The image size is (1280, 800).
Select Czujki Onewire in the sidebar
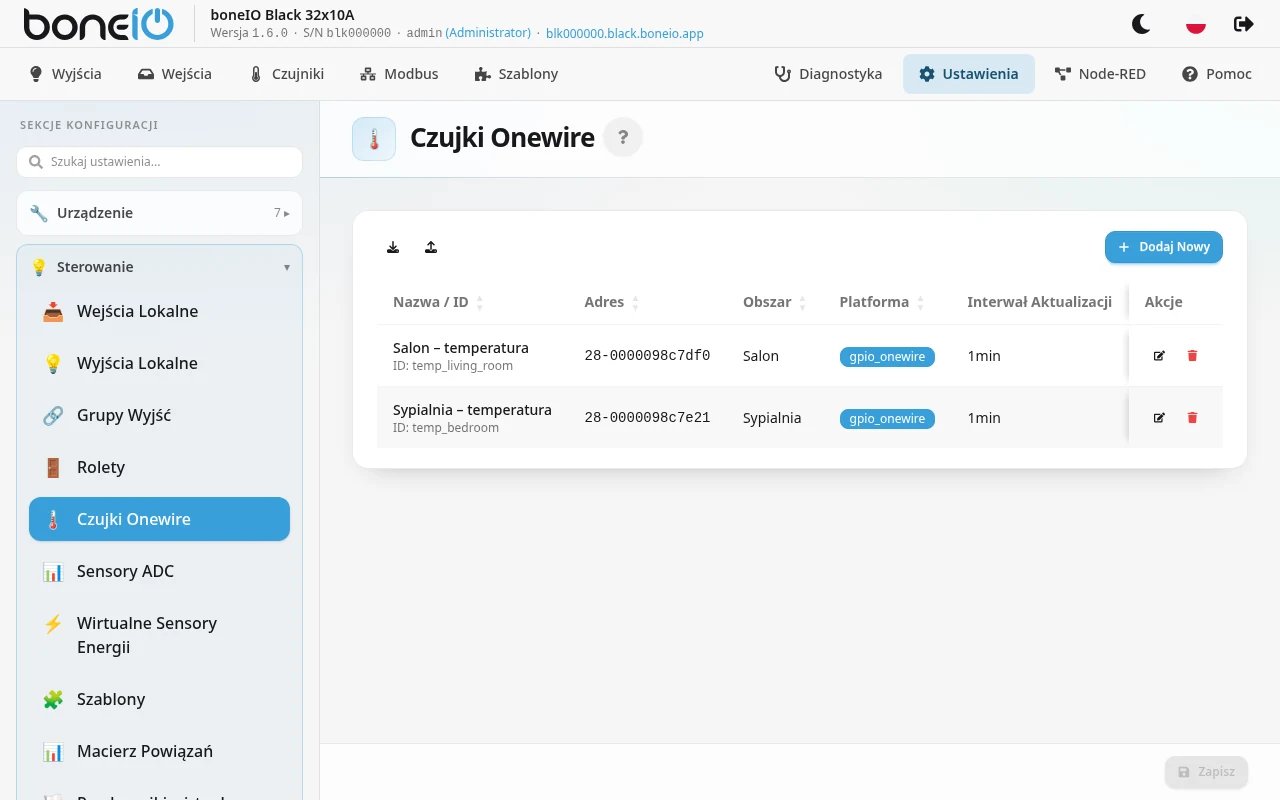pos(159,519)
